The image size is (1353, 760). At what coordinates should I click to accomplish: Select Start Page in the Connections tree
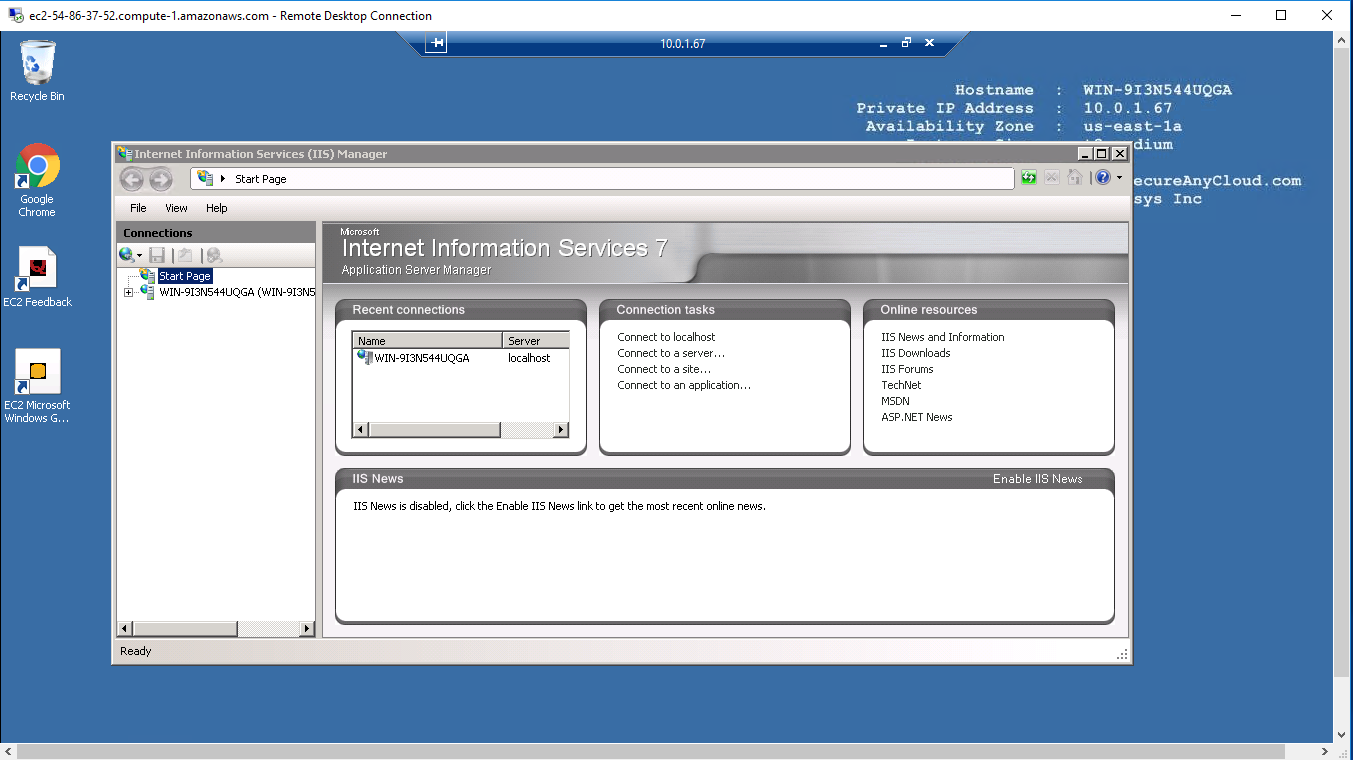click(184, 276)
